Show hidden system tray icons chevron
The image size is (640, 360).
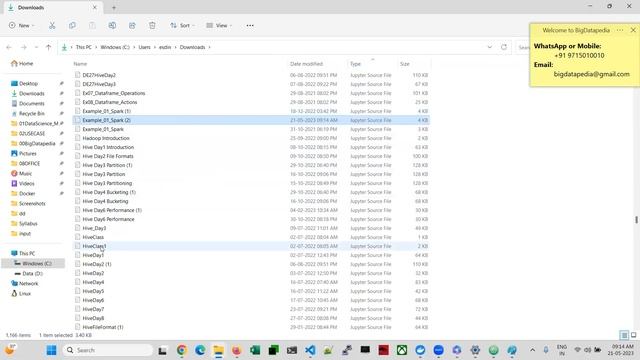tap(532, 350)
